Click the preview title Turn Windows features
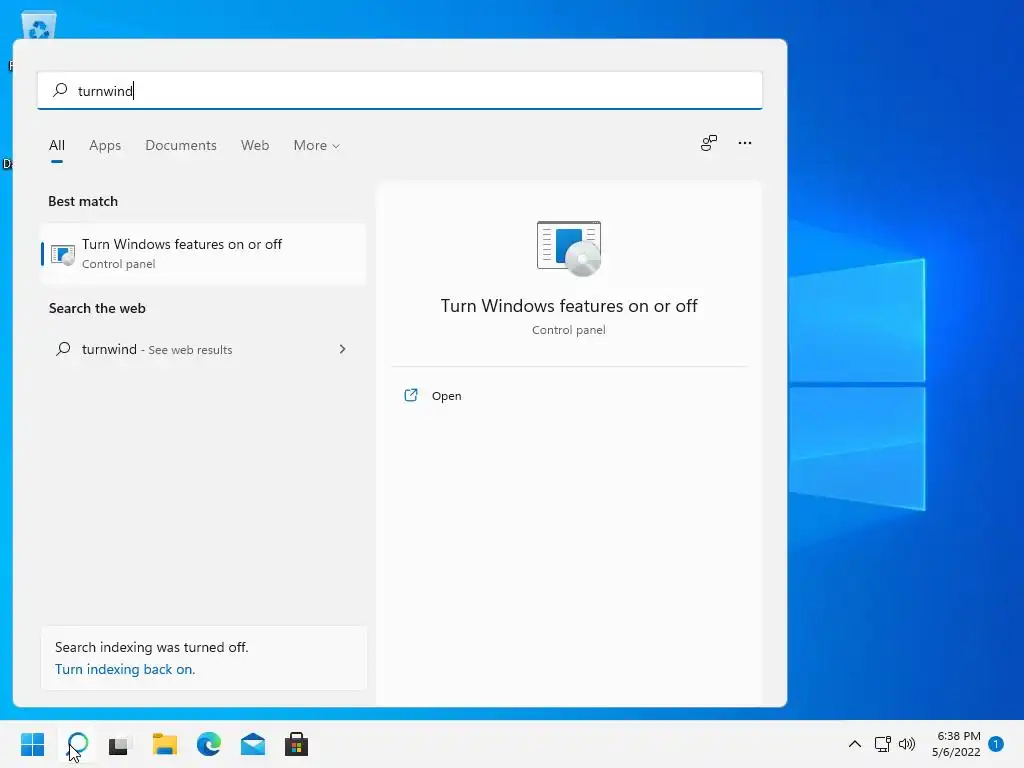This screenshot has height=768, width=1024. pyautogui.click(x=569, y=306)
